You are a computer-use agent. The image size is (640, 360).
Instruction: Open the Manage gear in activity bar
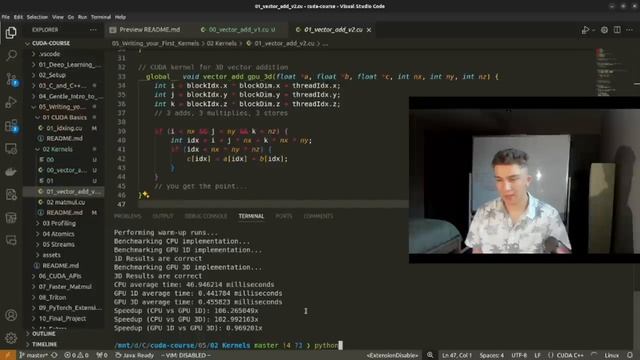tap(11, 338)
